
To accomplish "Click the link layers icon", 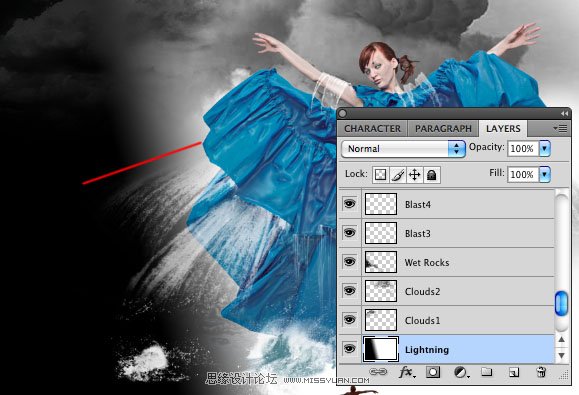I will coord(378,372).
